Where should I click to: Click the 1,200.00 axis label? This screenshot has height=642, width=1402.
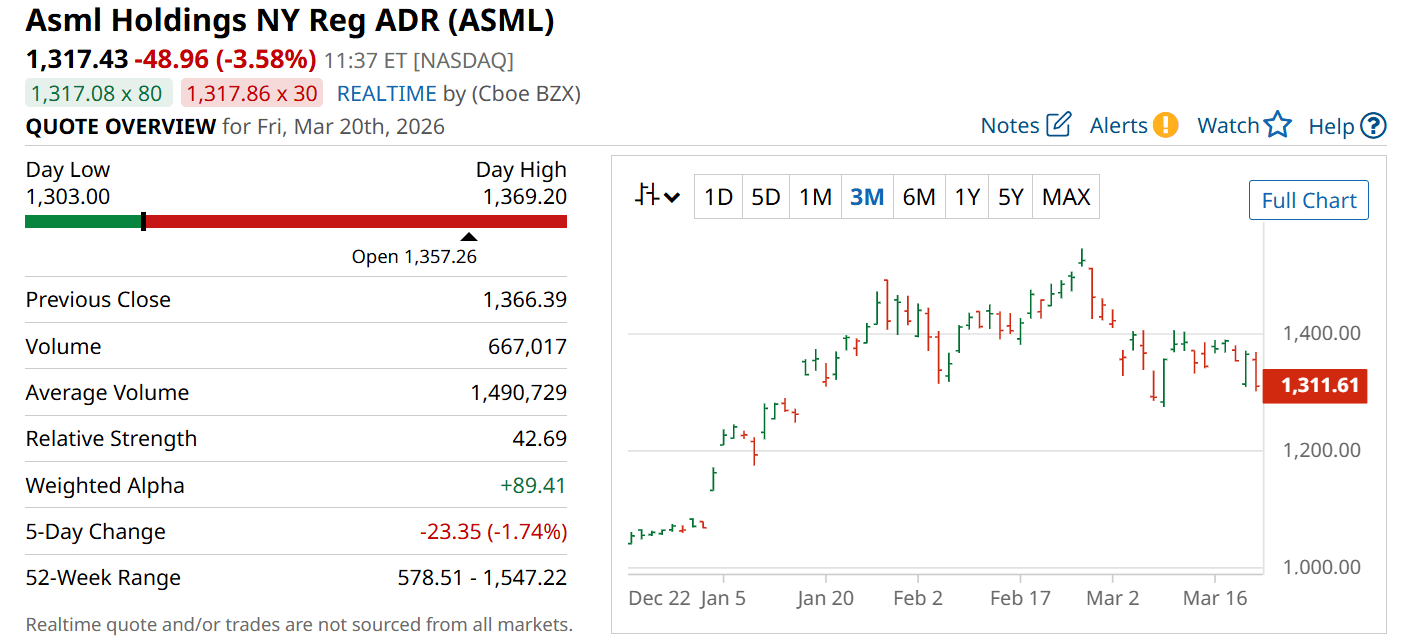[1322, 450]
